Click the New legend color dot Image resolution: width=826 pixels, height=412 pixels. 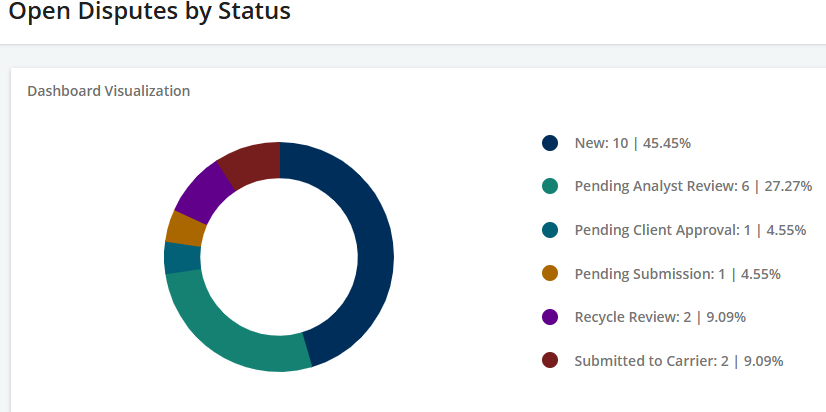pos(549,143)
